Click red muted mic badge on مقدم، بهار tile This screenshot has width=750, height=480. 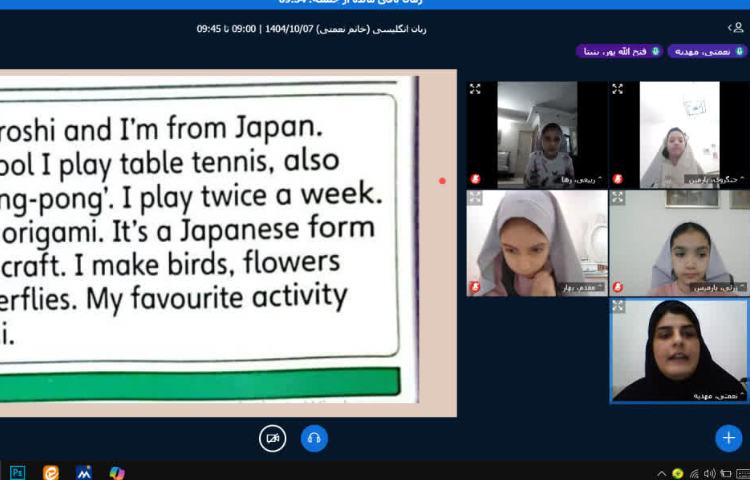tap(475, 287)
